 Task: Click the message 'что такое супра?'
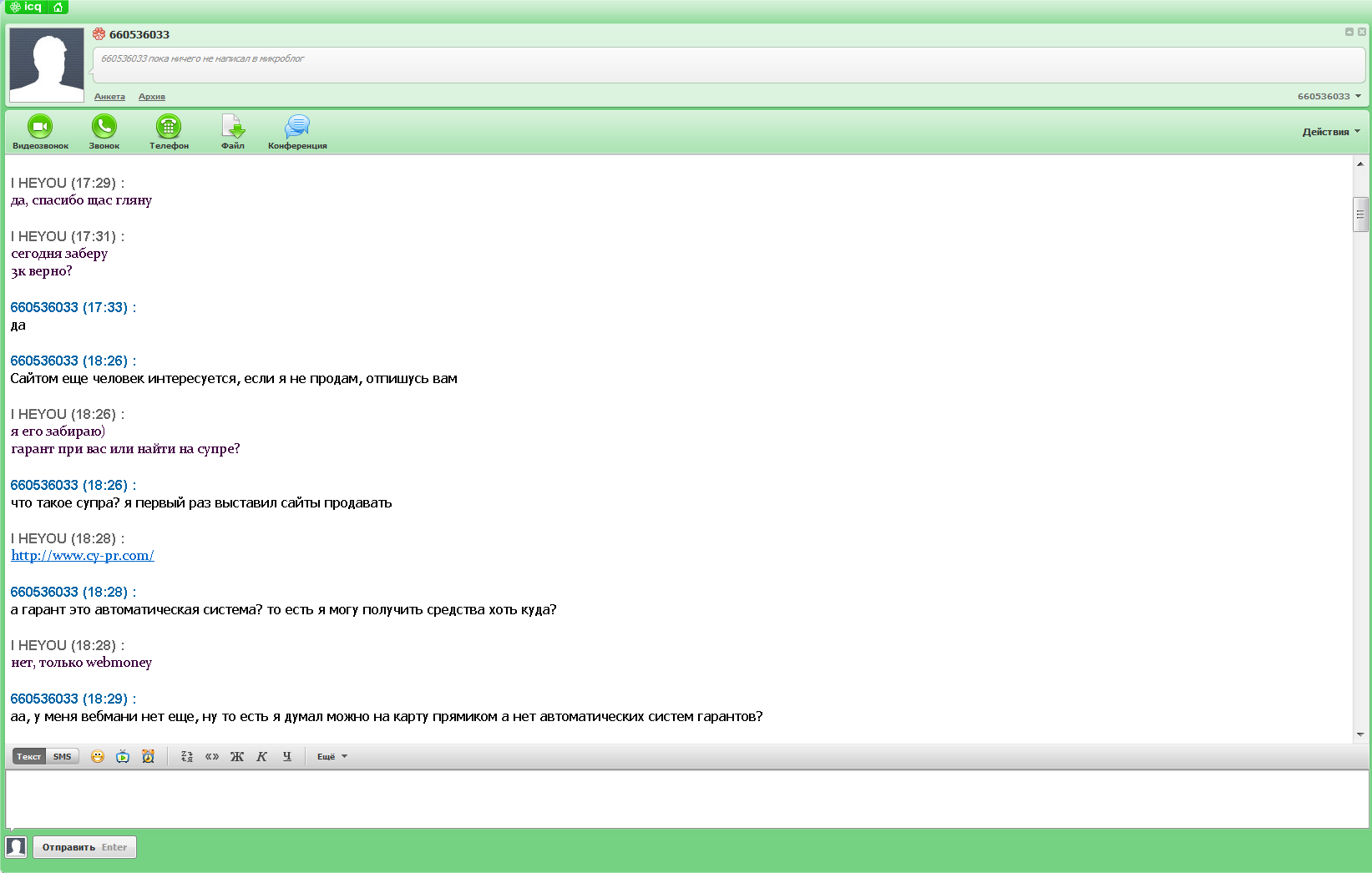[201, 503]
